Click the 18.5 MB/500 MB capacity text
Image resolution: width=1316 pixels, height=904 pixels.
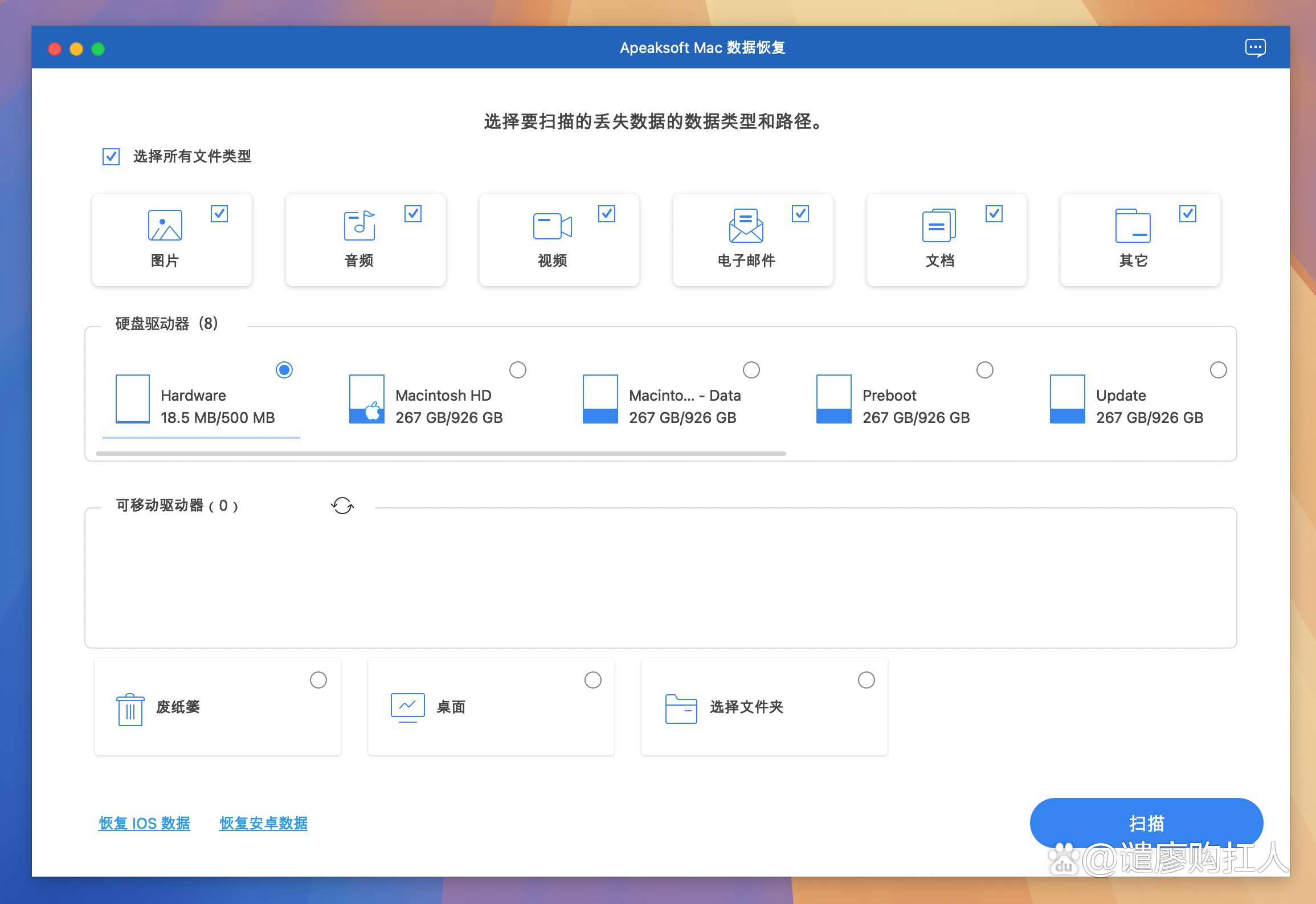click(218, 418)
